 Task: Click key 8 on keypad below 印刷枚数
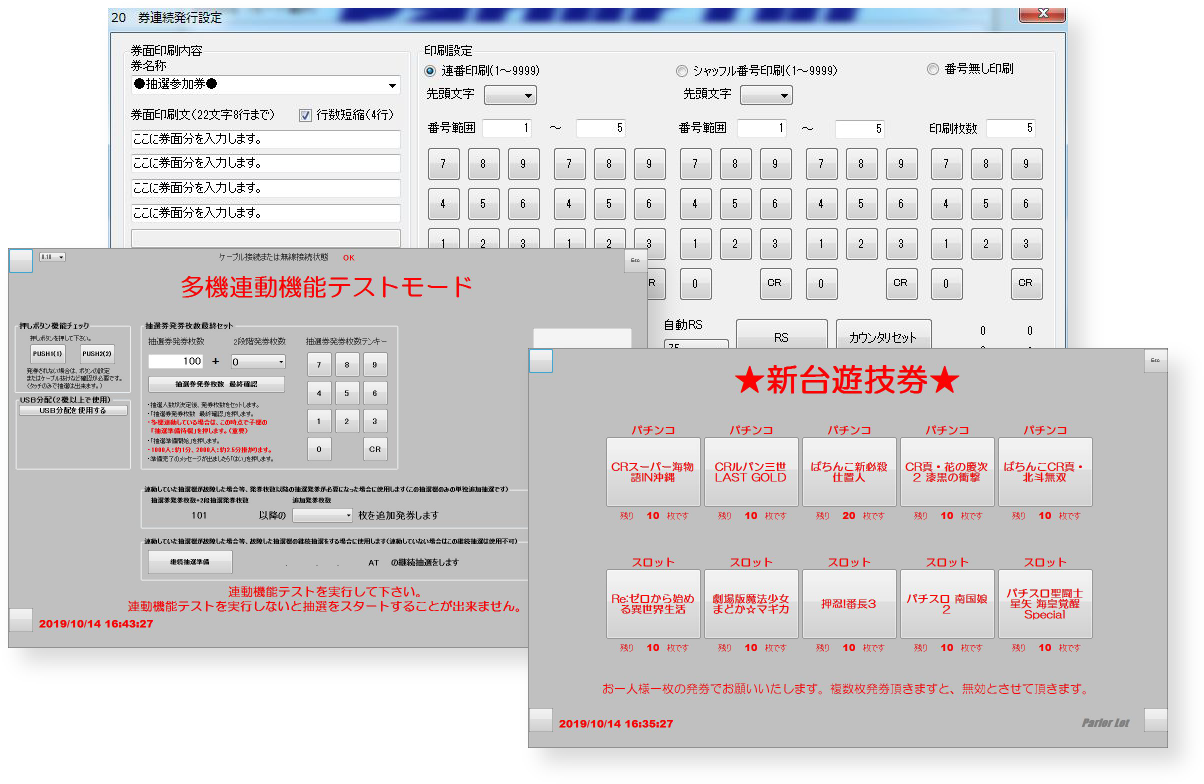(x=986, y=163)
